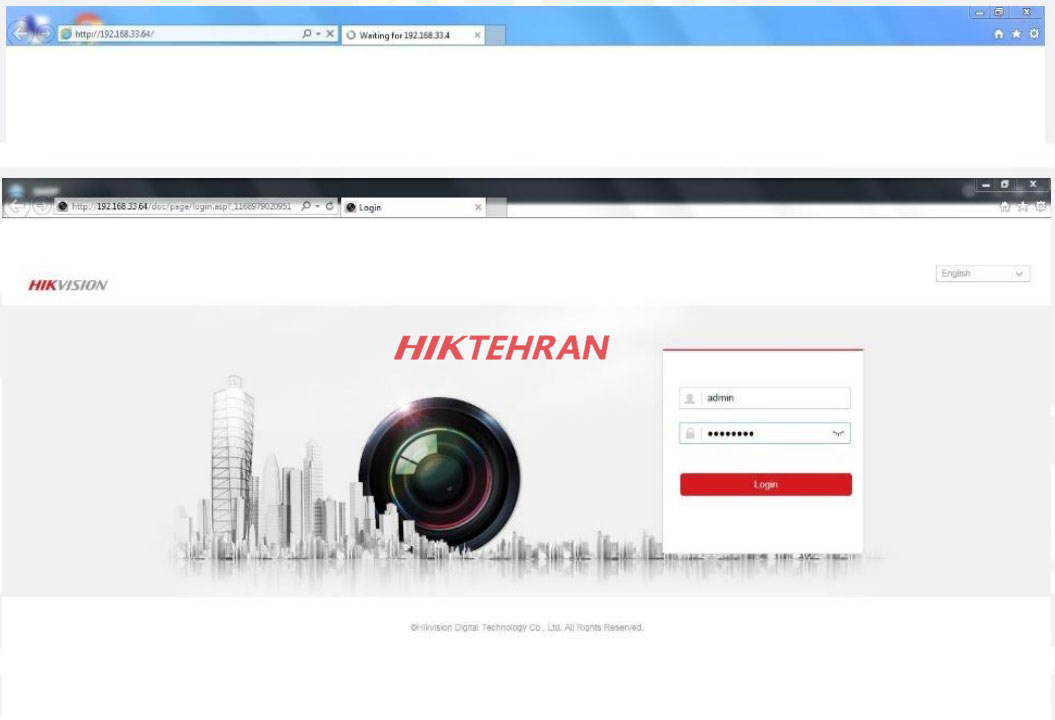Minimize the Login browser window
The width and height of the screenshot is (1055, 720).
(x=986, y=184)
